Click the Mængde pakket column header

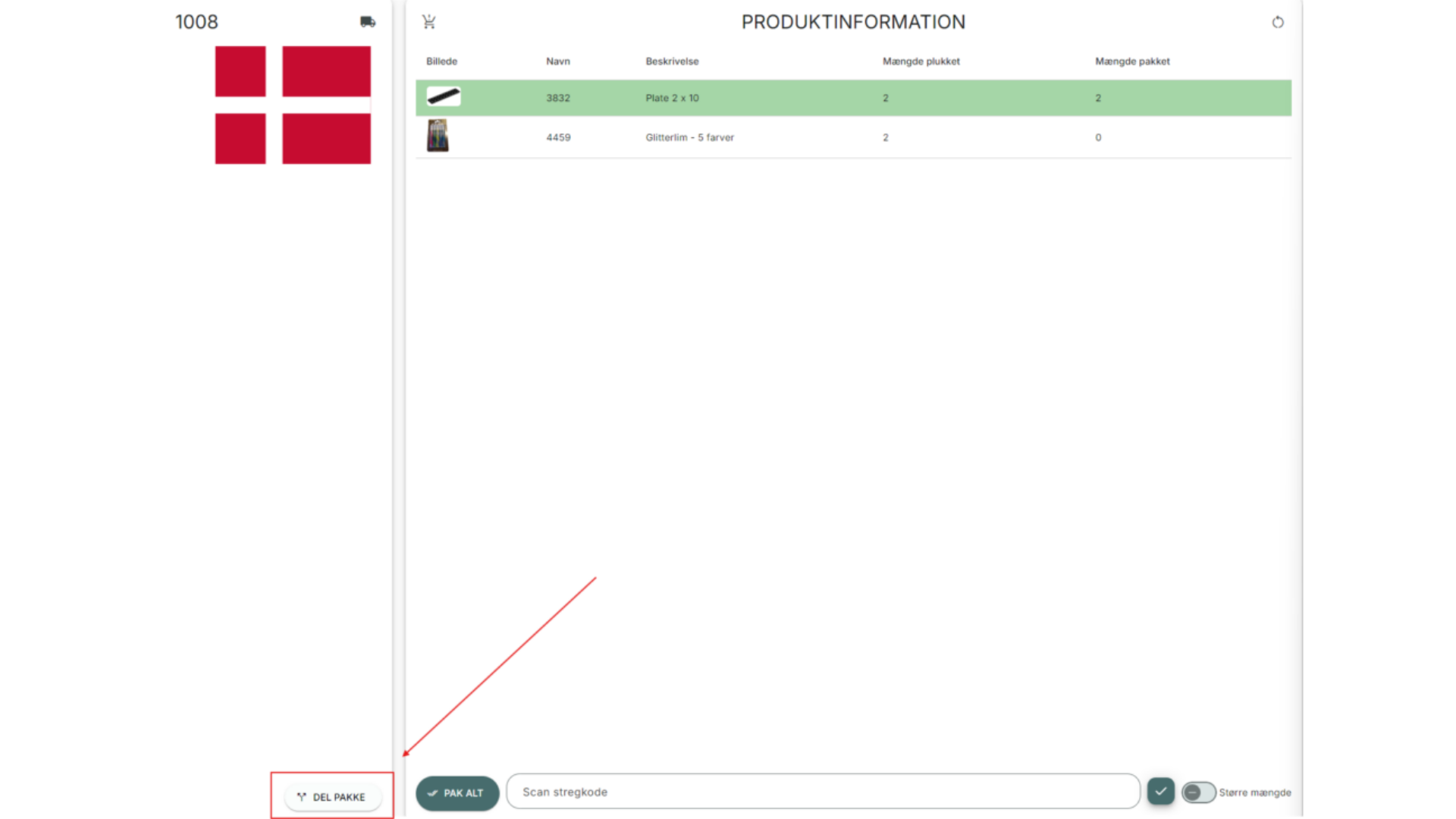1132,61
